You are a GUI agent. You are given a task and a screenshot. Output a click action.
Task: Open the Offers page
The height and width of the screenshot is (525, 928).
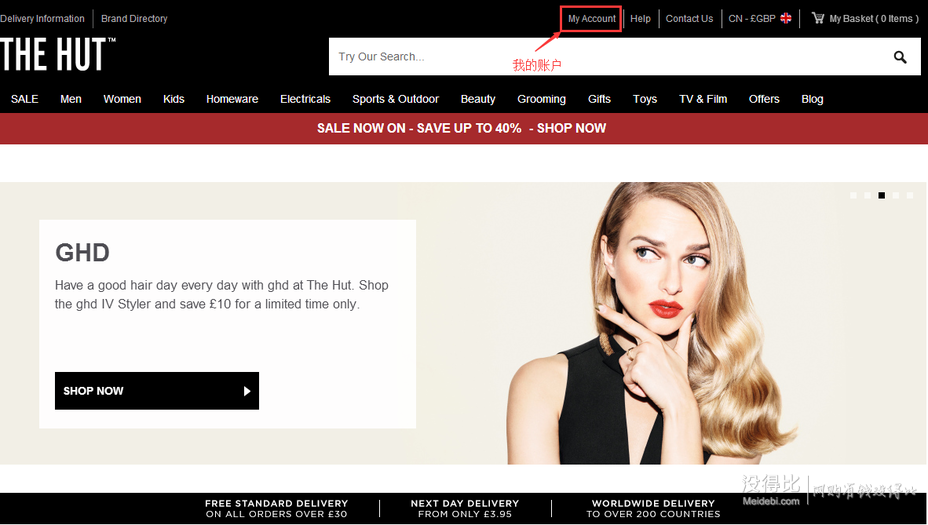763,99
